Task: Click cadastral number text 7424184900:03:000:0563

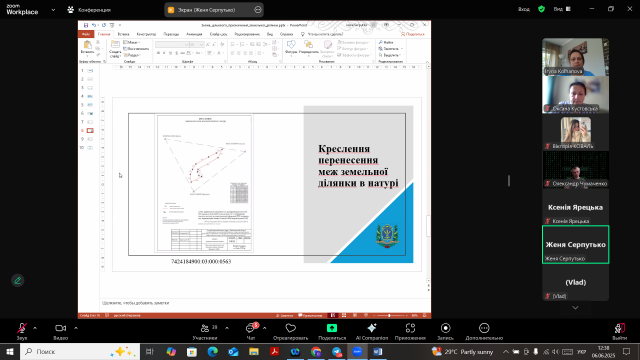Action: point(201,261)
